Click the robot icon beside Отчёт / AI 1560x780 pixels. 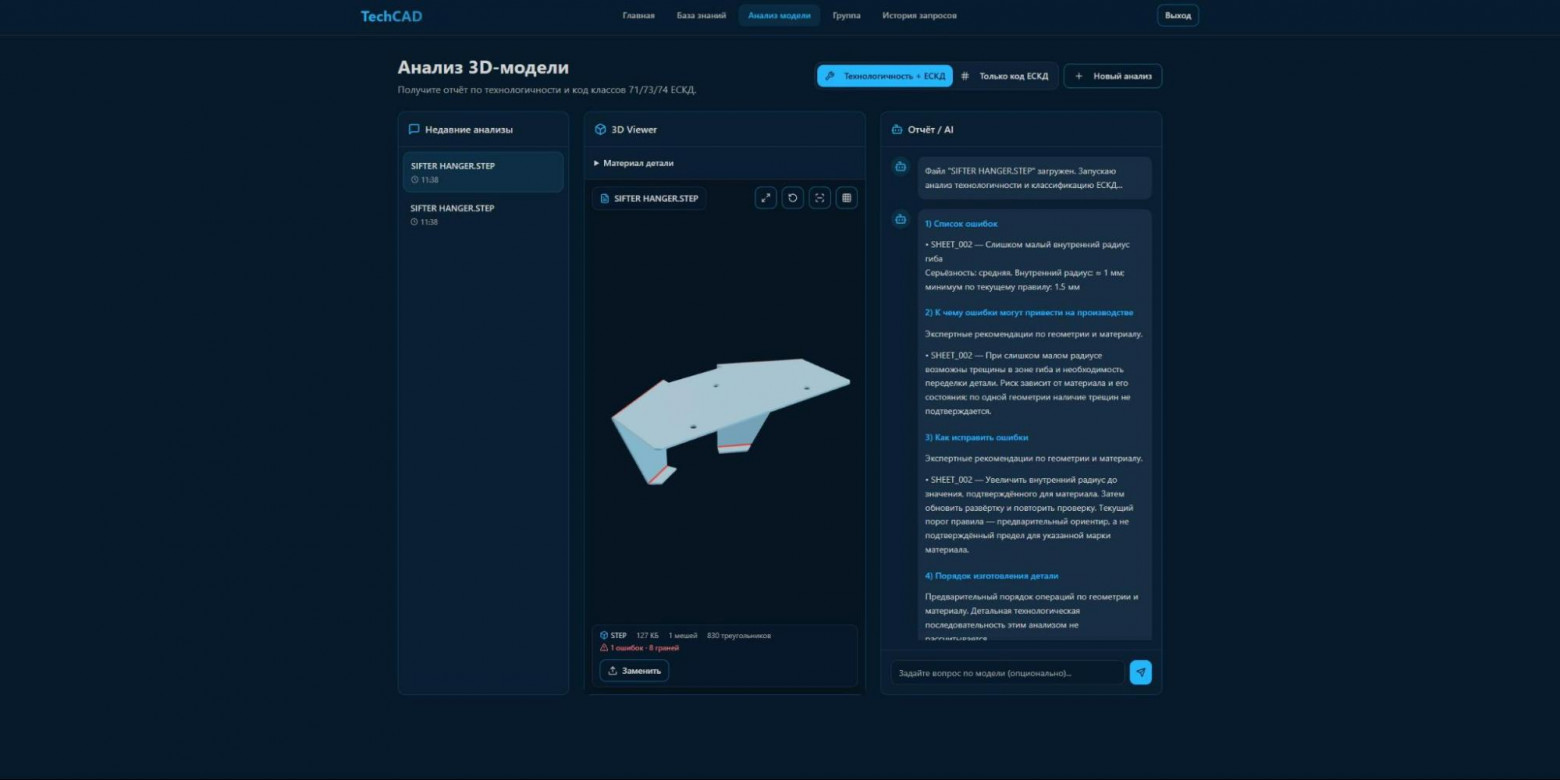tap(897, 129)
